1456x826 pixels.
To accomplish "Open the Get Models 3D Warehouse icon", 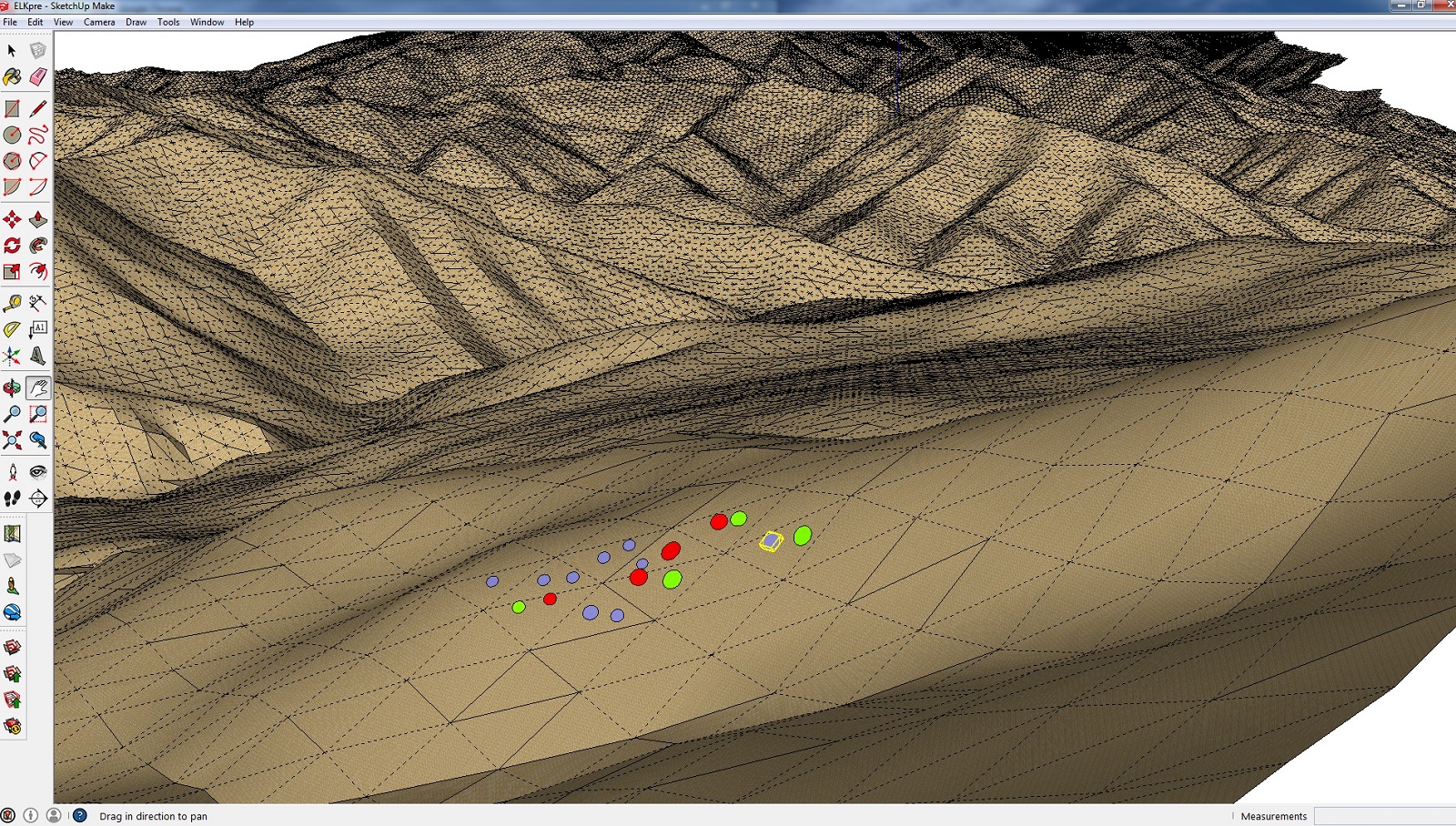I will tap(12, 648).
